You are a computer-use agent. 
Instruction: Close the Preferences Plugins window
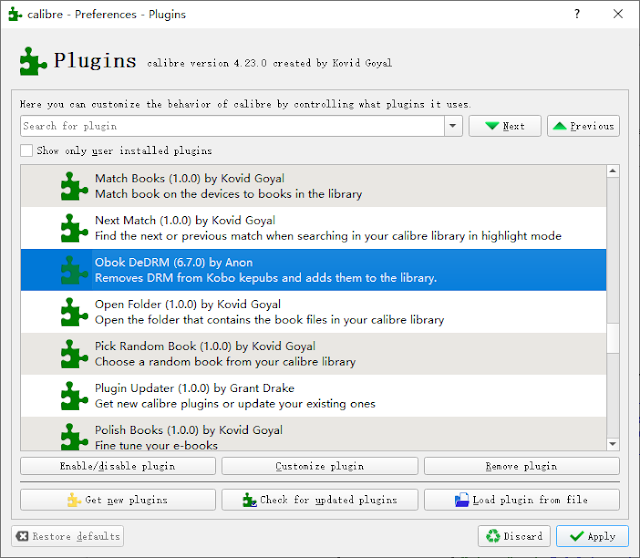(x=618, y=14)
